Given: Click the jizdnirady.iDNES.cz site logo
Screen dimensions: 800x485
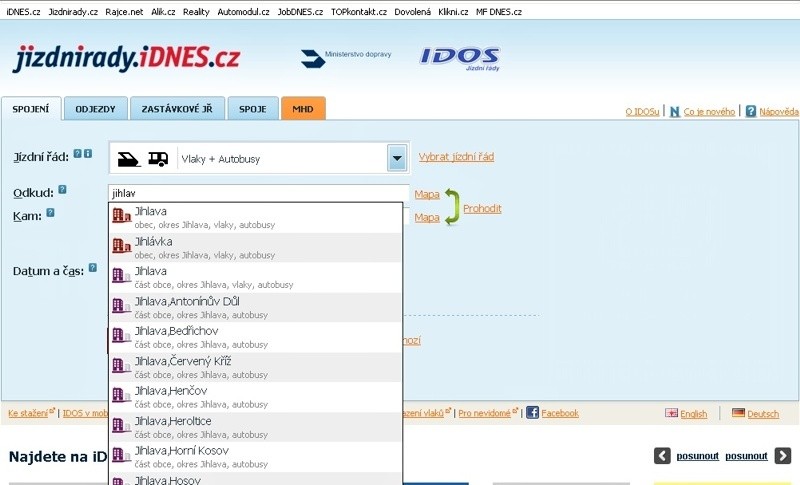Looking at the screenshot, I should pos(126,59).
